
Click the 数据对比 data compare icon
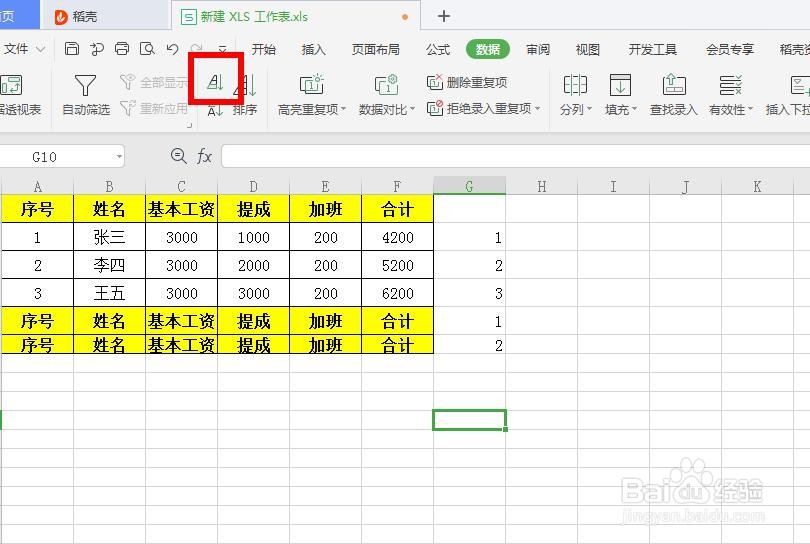click(386, 85)
